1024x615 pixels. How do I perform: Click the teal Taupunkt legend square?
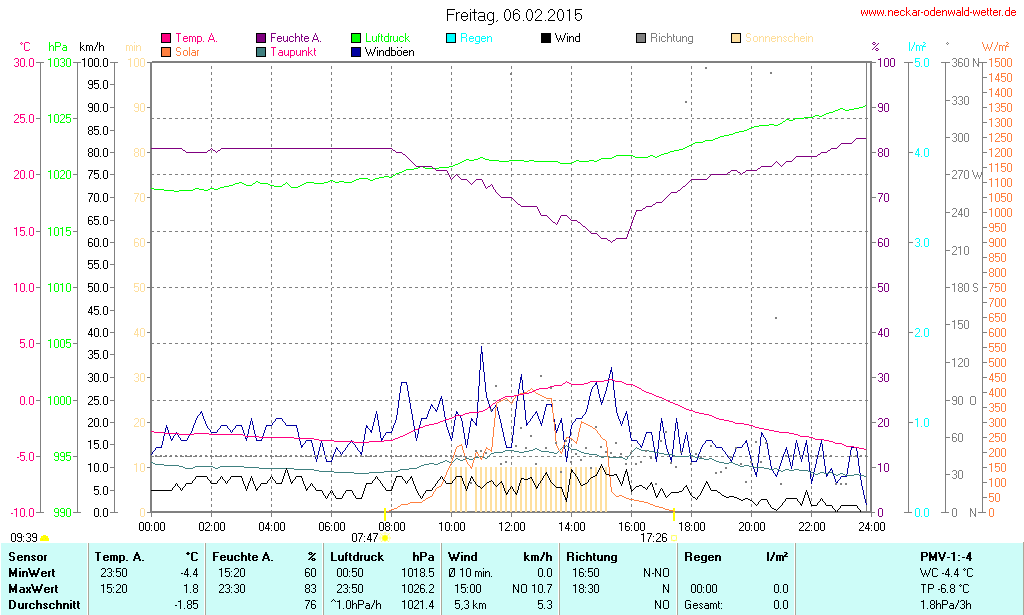261,51
